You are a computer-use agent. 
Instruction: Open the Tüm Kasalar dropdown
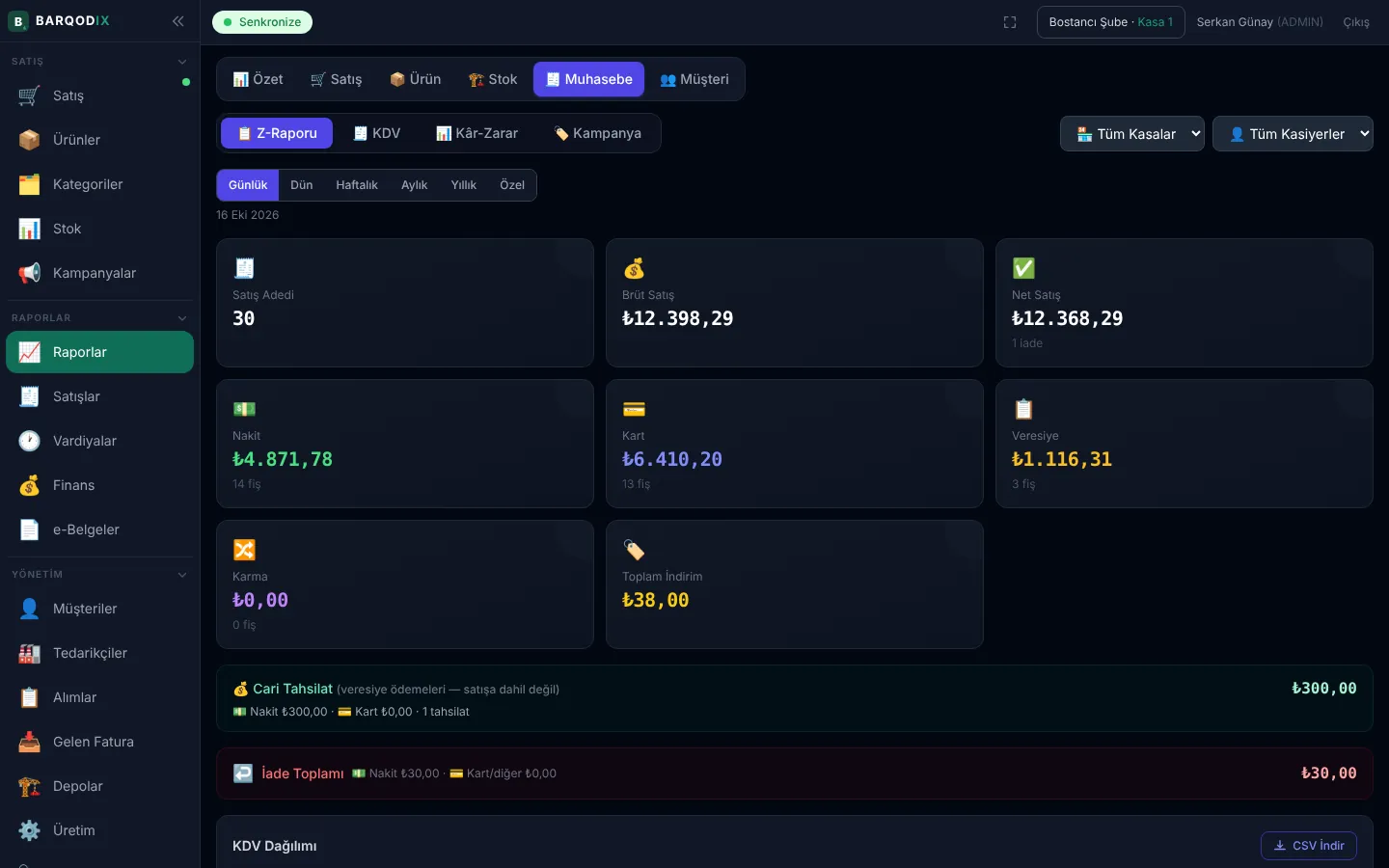[x=1132, y=134]
